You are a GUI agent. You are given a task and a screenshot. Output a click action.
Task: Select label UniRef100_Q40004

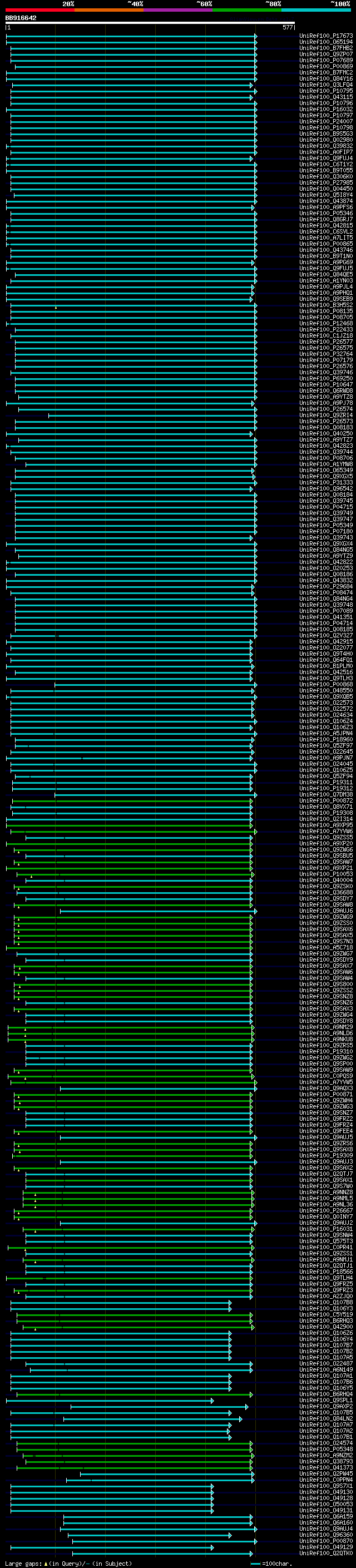pyautogui.click(x=326, y=880)
